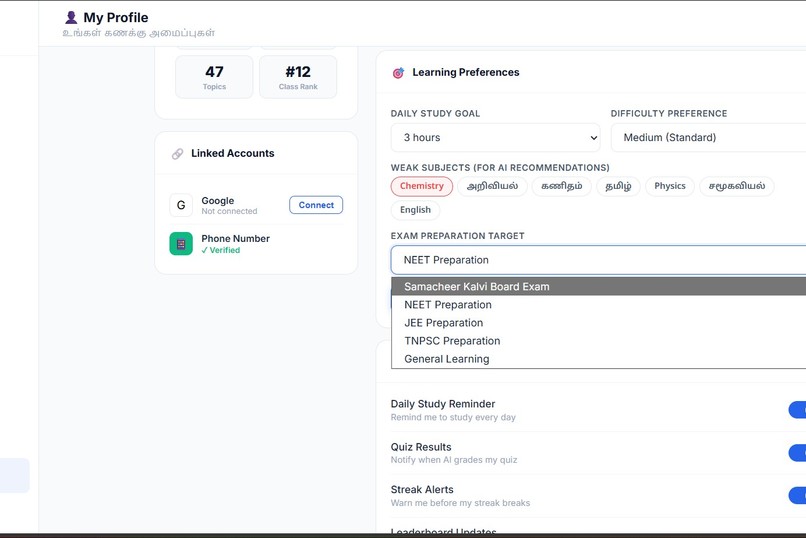Viewport: 806px width, 538px height.
Task: Click the Google Not connected label
Action: (x=229, y=211)
